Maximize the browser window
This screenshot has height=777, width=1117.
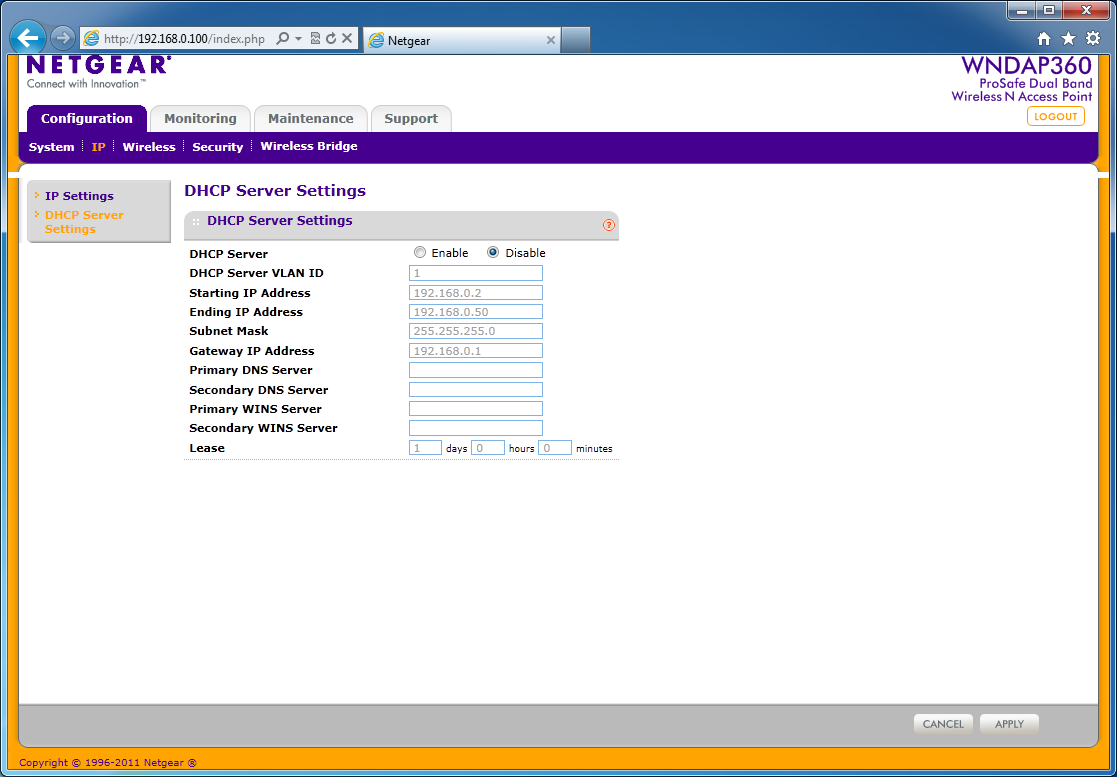point(1049,10)
